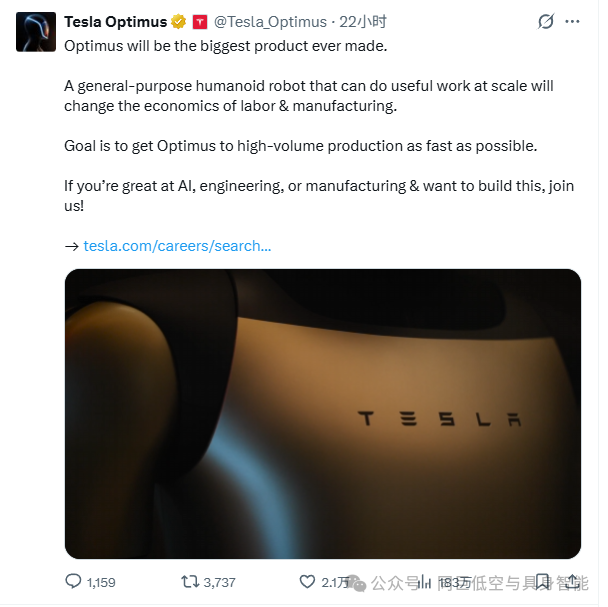Click the "high-volume production" goal paragraph

300,146
